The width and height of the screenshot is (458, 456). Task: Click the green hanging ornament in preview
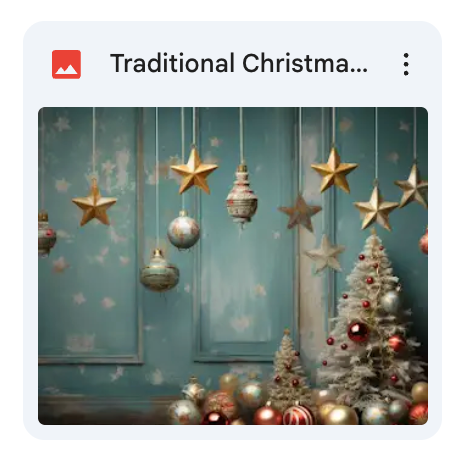tap(159, 272)
